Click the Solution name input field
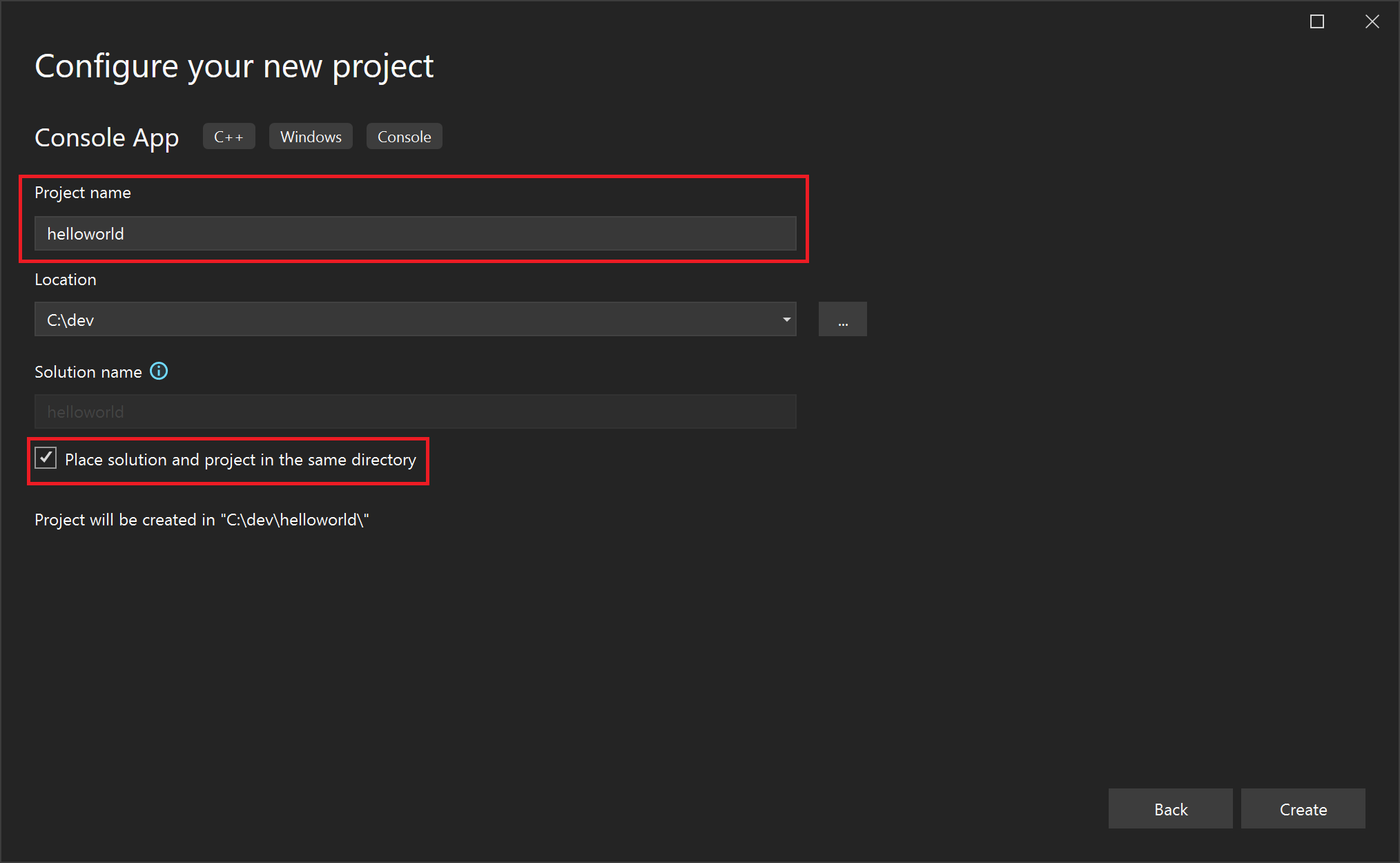This screenshot has height=863, width=1400. point(415,411)
